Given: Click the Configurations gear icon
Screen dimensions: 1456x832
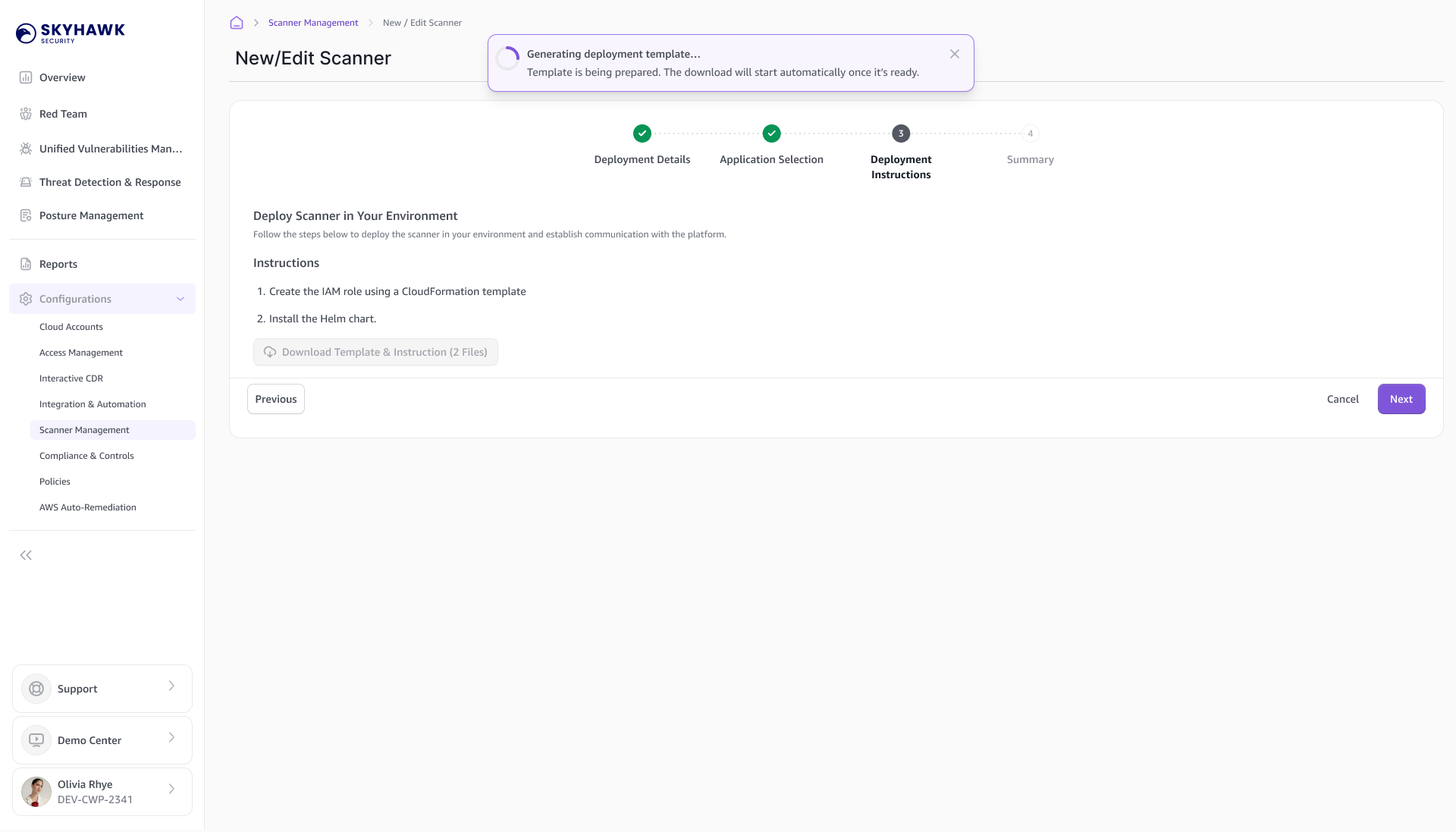Looking at the screenshot, I should [x=26, y=299].
